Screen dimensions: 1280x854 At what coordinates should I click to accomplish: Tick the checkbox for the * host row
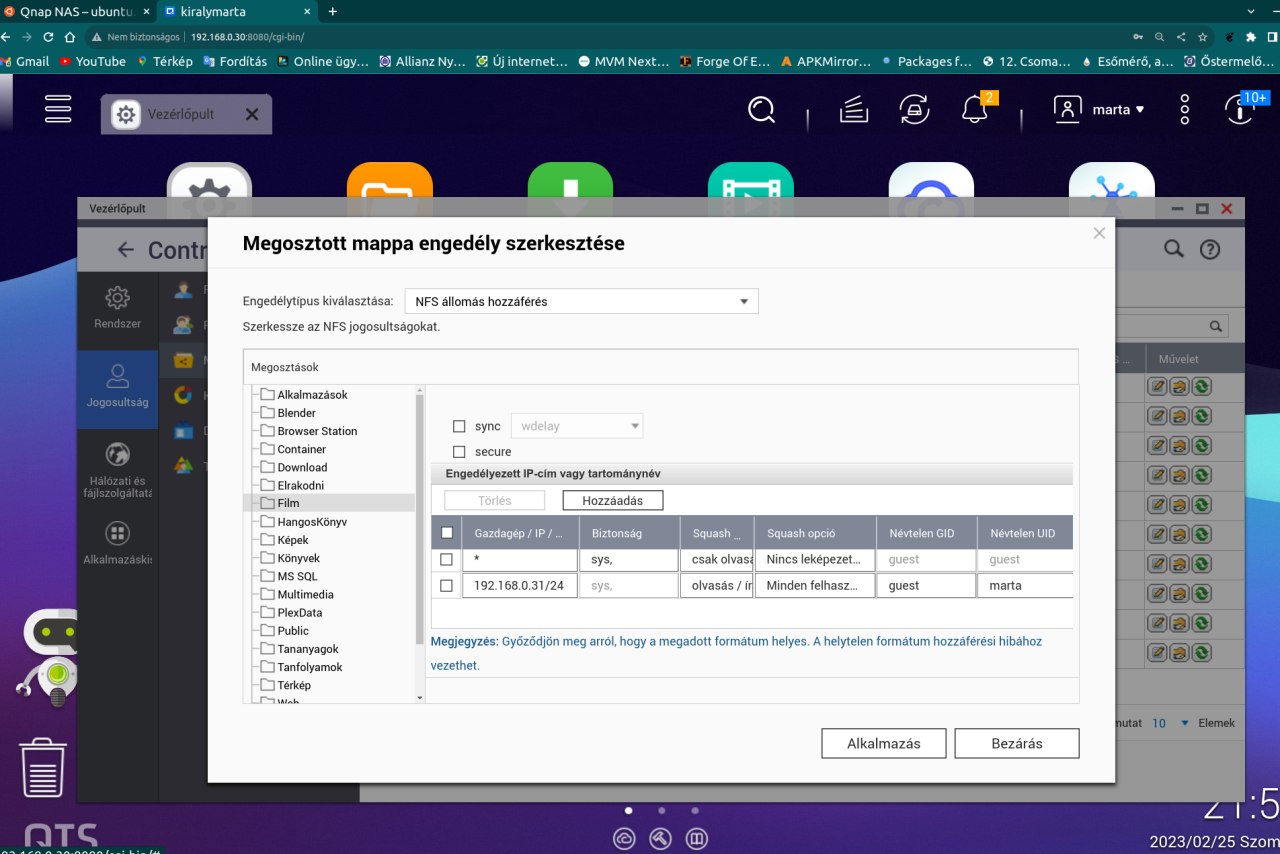pos(447,560)
